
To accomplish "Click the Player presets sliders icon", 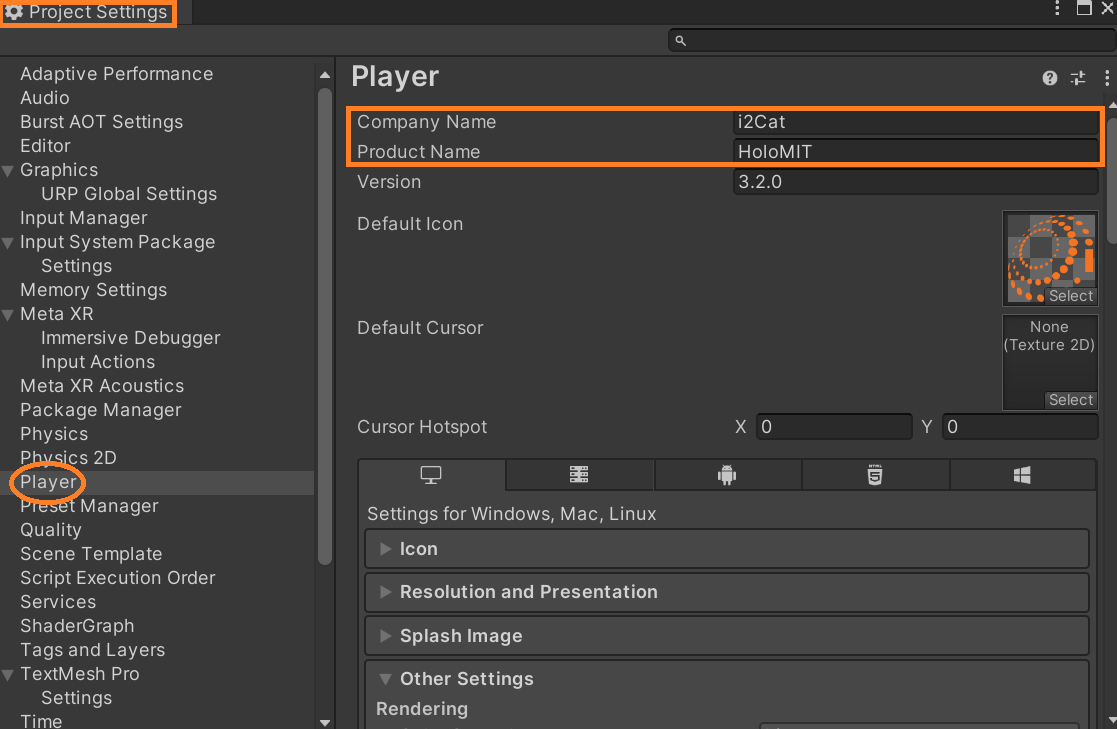I will (x=1077, y=78).
